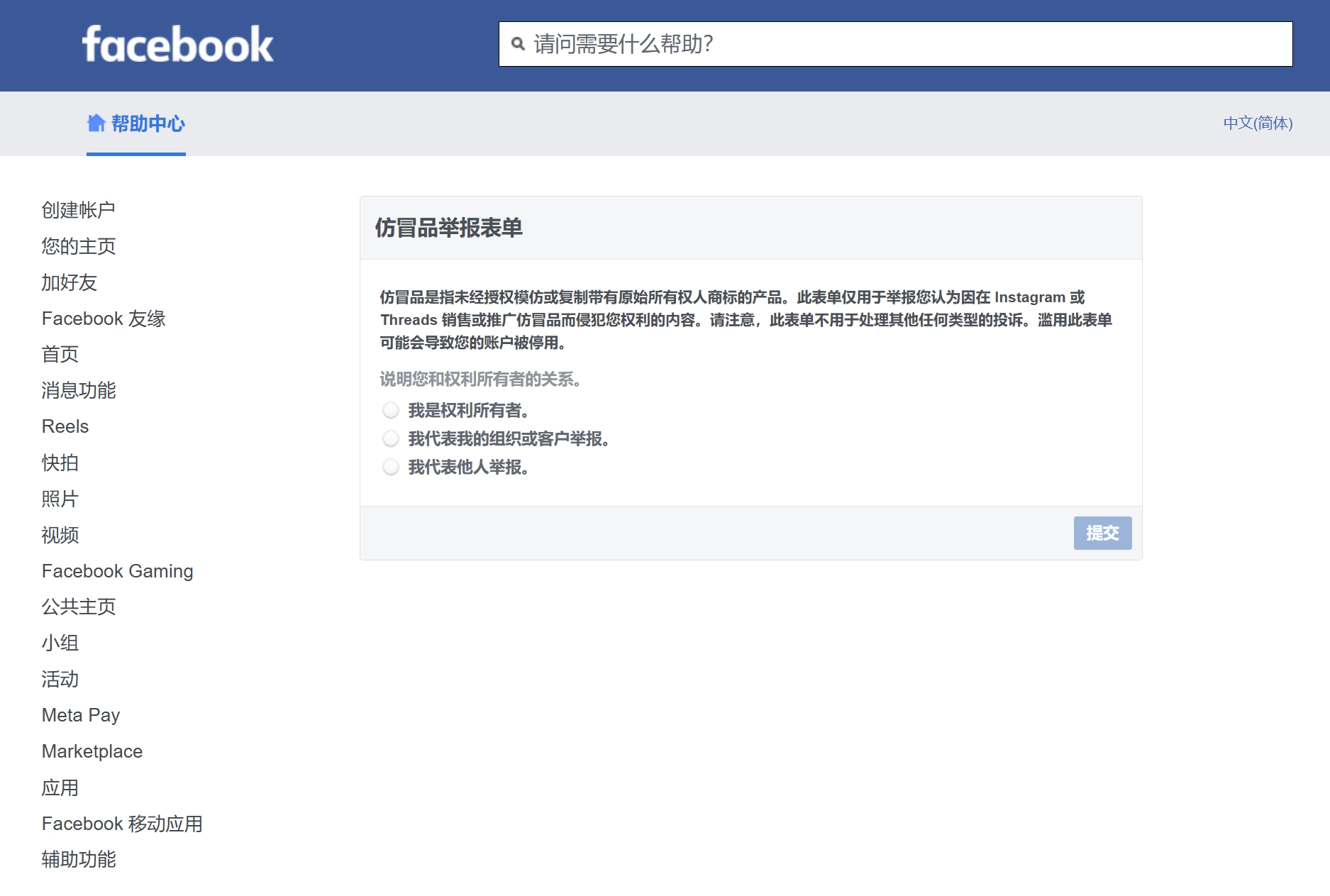The height and width of the screenshot is (896, 1330).
Task: Switch to the 帮助中心 tab
Action: pos(150,123)
